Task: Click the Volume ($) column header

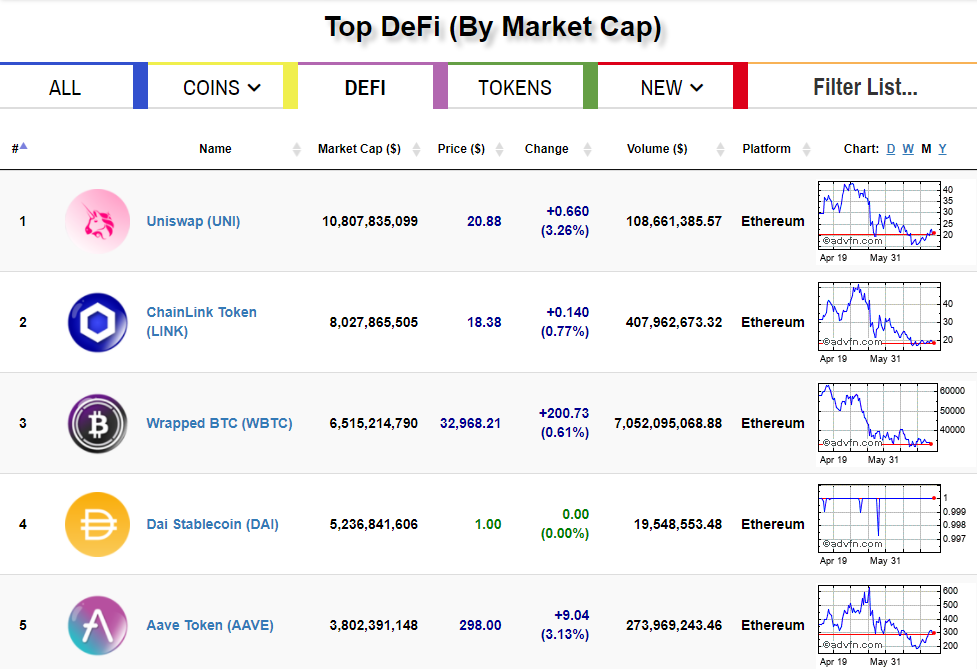Action: coord(657,149)
